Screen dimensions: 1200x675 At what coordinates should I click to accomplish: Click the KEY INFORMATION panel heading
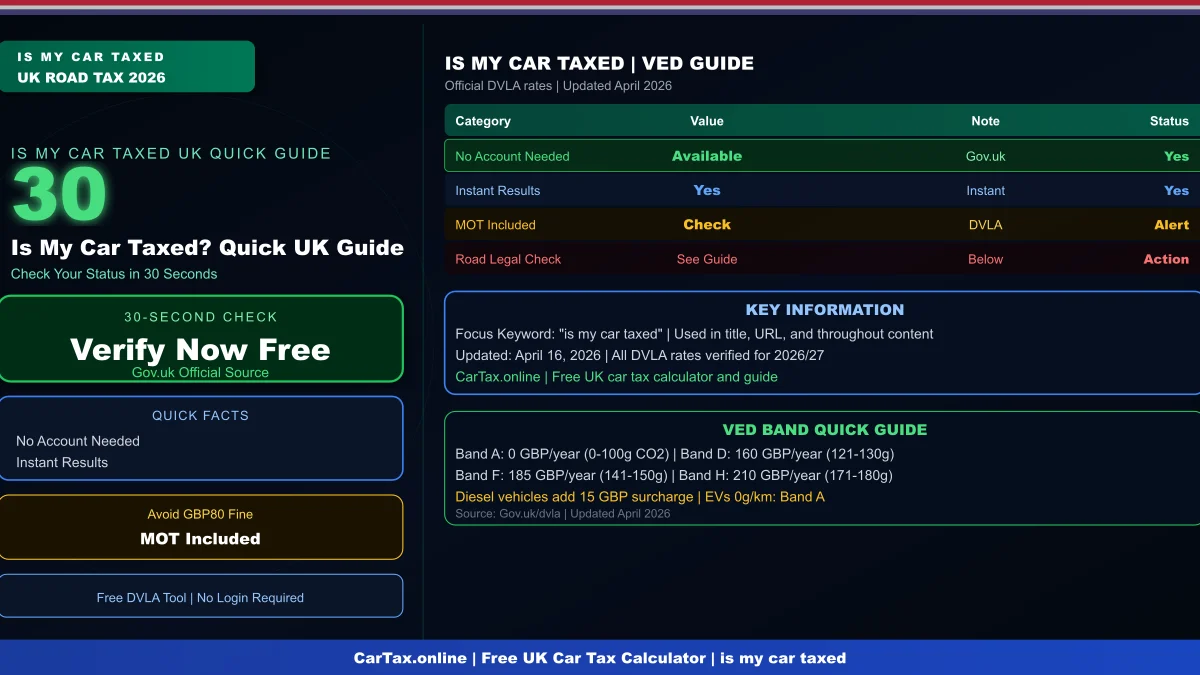click(824, 309)
